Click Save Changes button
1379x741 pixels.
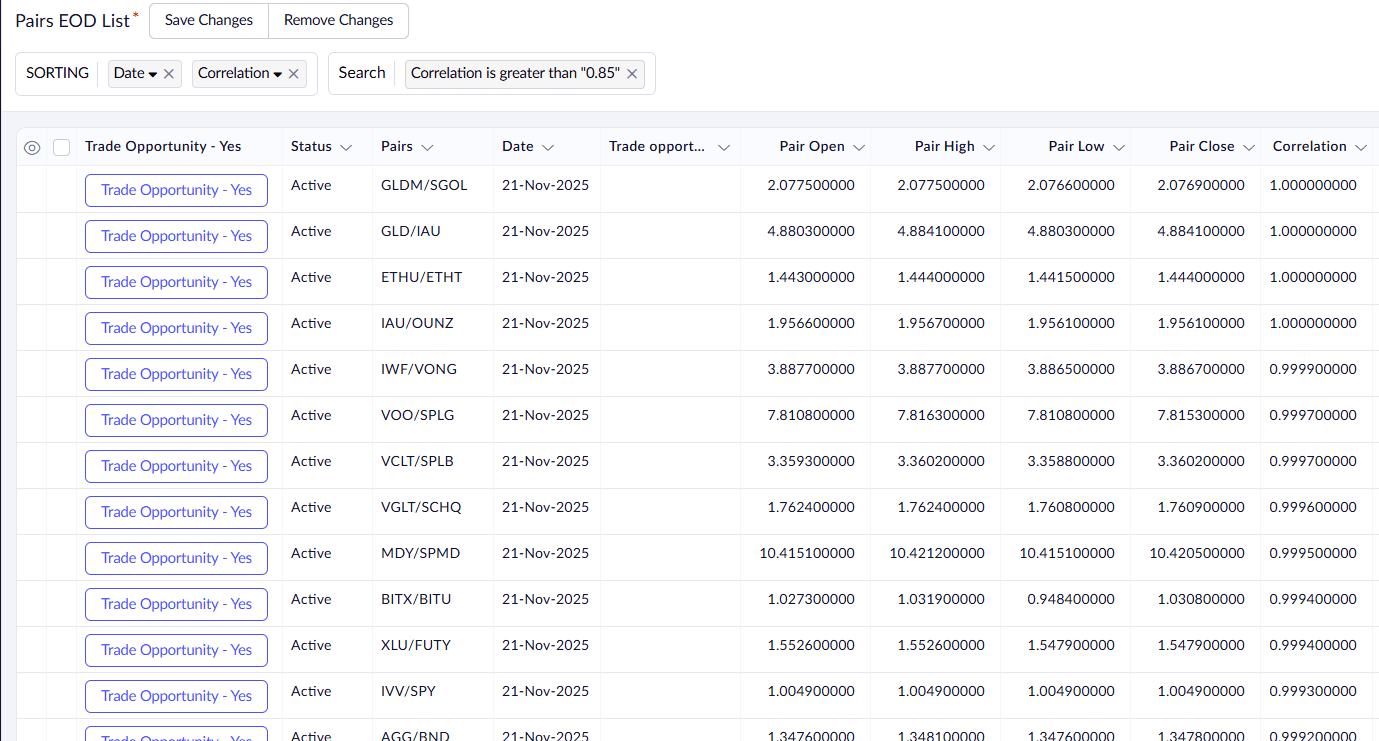pos(209,20)
